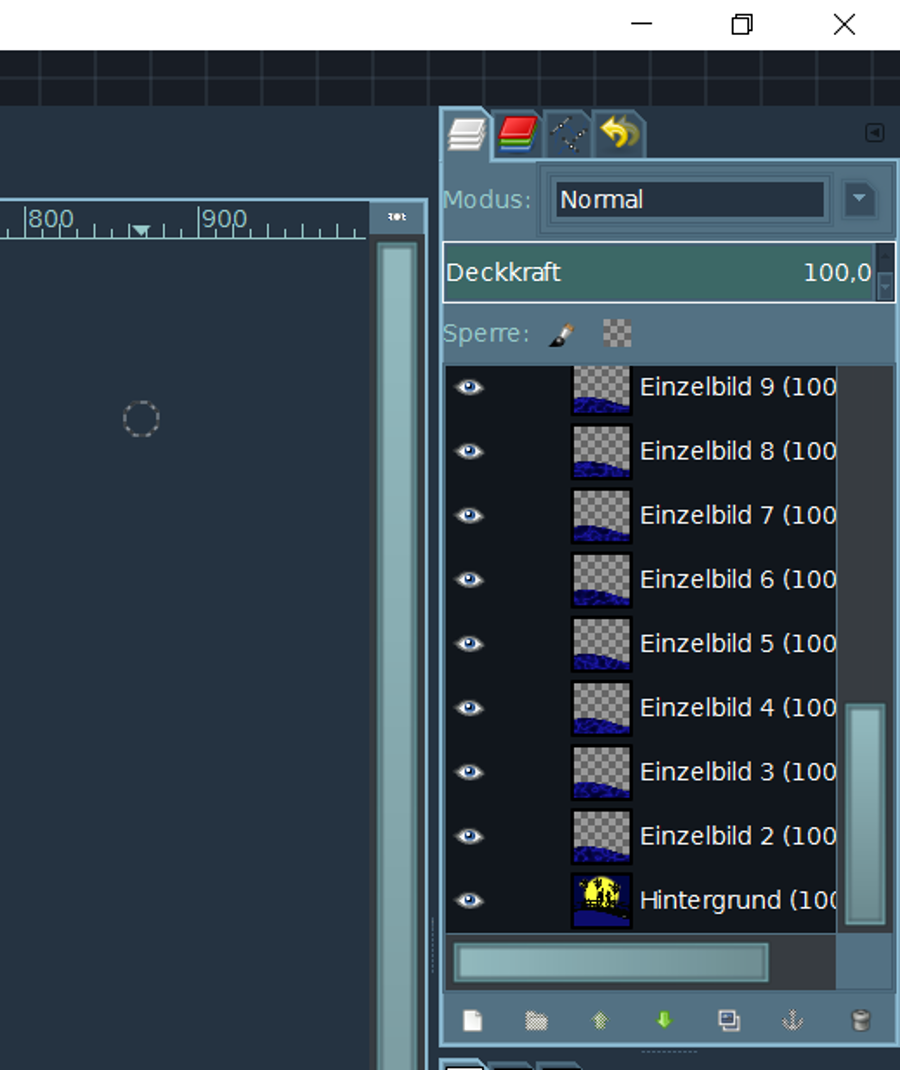Duplicate the selected layer
The image size is (900, 1070).
point(729,1021)
